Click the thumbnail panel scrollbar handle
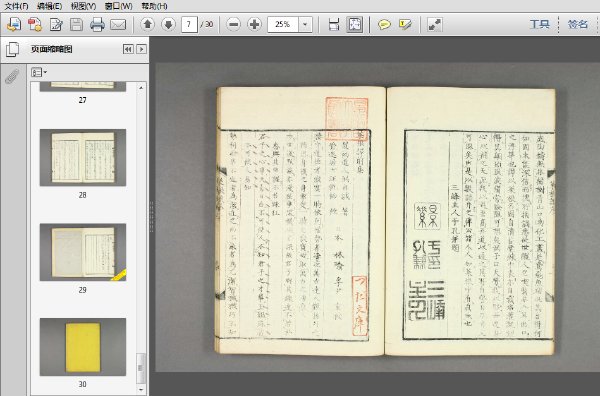This screenshot has width=600, height=396. 141,368
